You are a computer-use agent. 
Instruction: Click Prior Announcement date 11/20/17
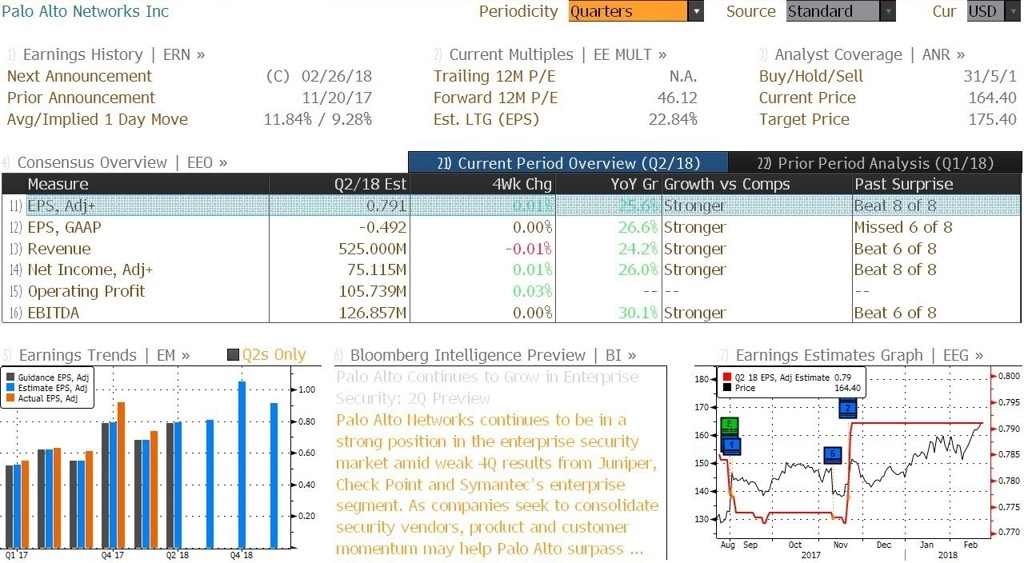click(336, 98)
